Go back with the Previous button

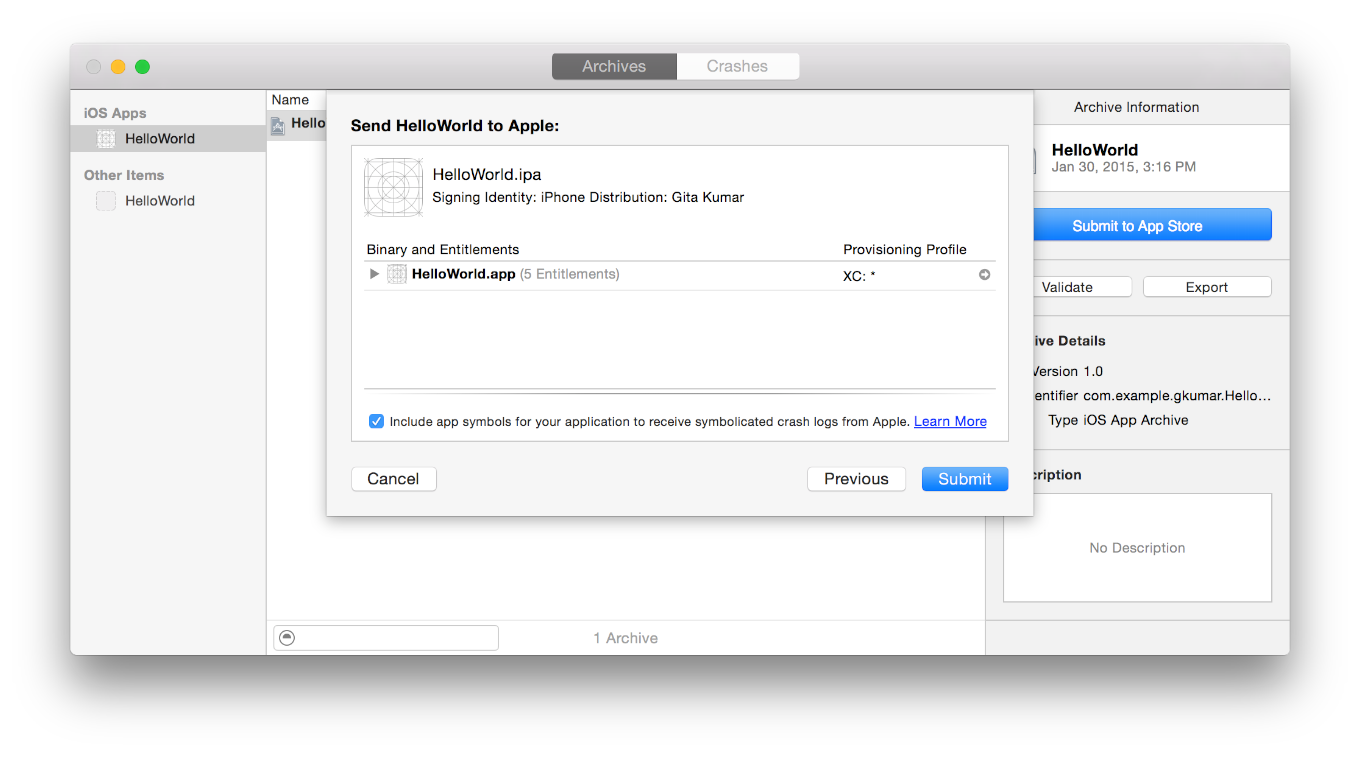(856, 479)
